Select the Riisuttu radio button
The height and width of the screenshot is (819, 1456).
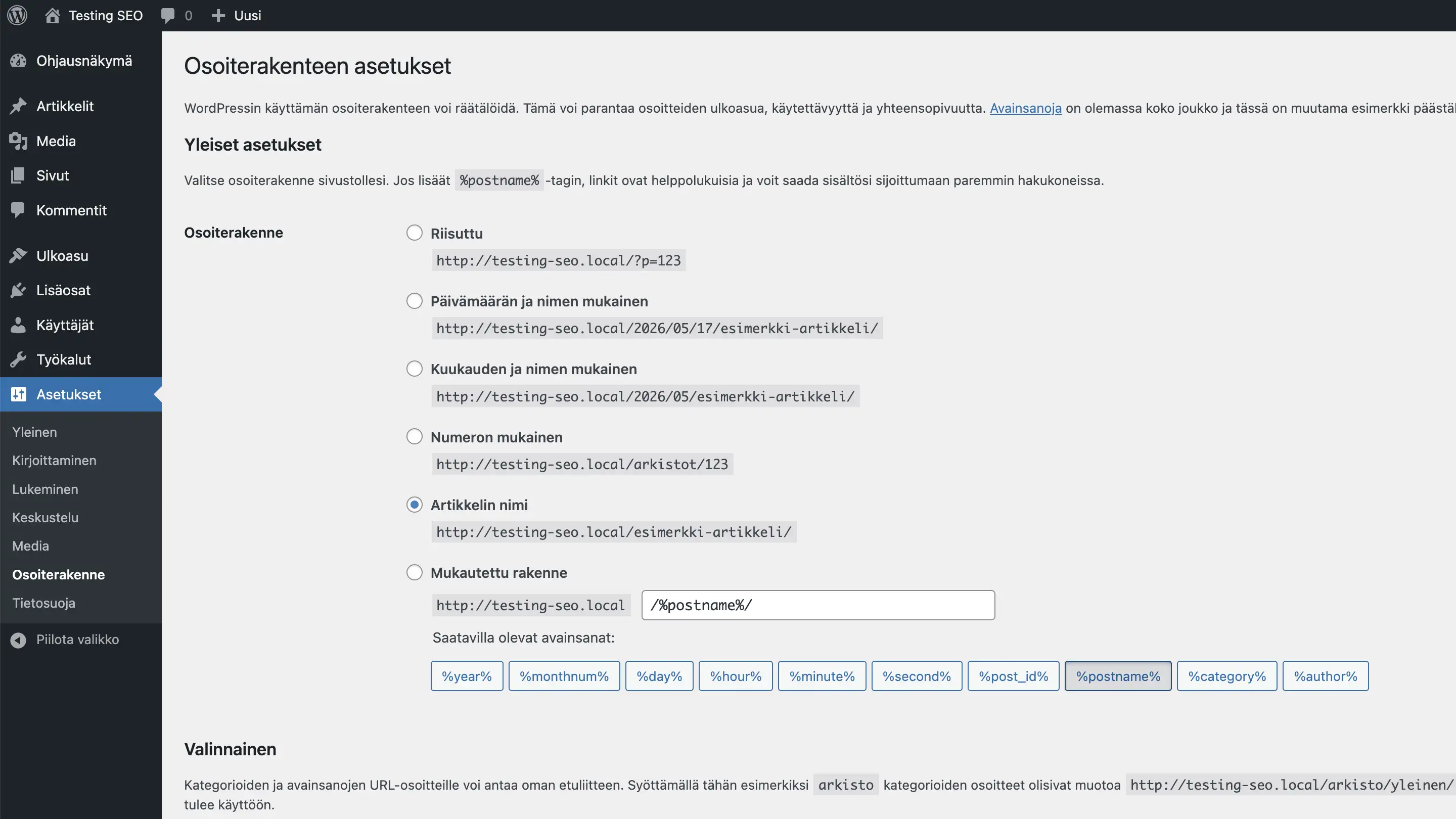(x=415, y=233)
